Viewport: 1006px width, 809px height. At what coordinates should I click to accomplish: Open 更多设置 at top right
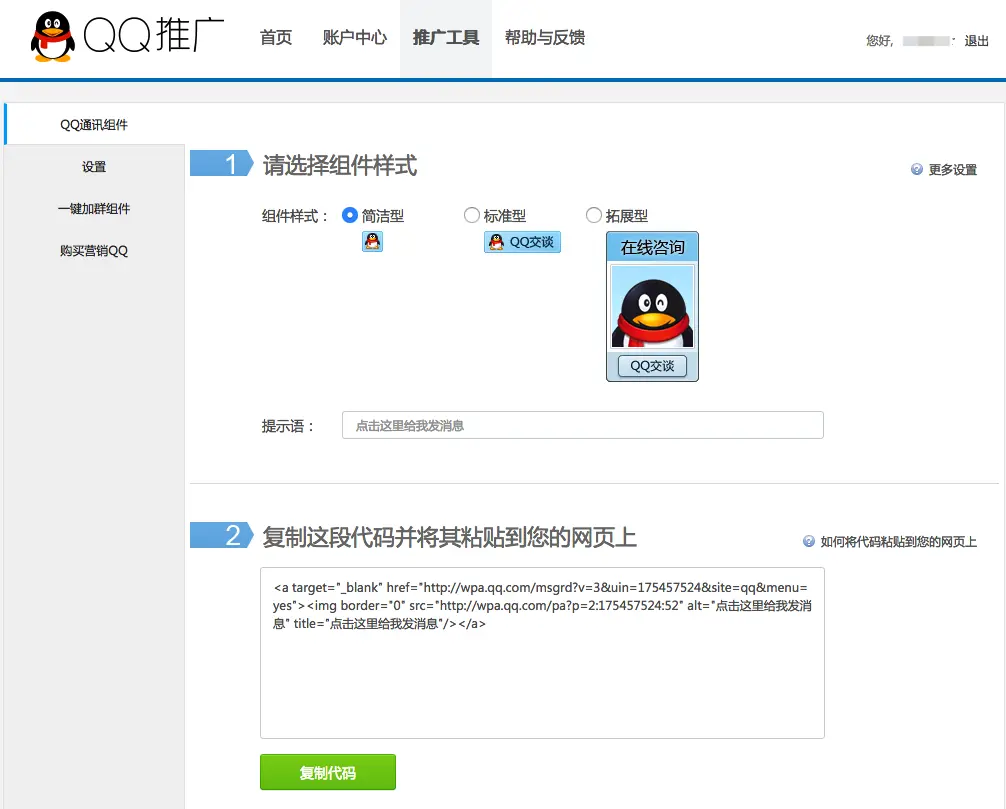coord(951,169)
